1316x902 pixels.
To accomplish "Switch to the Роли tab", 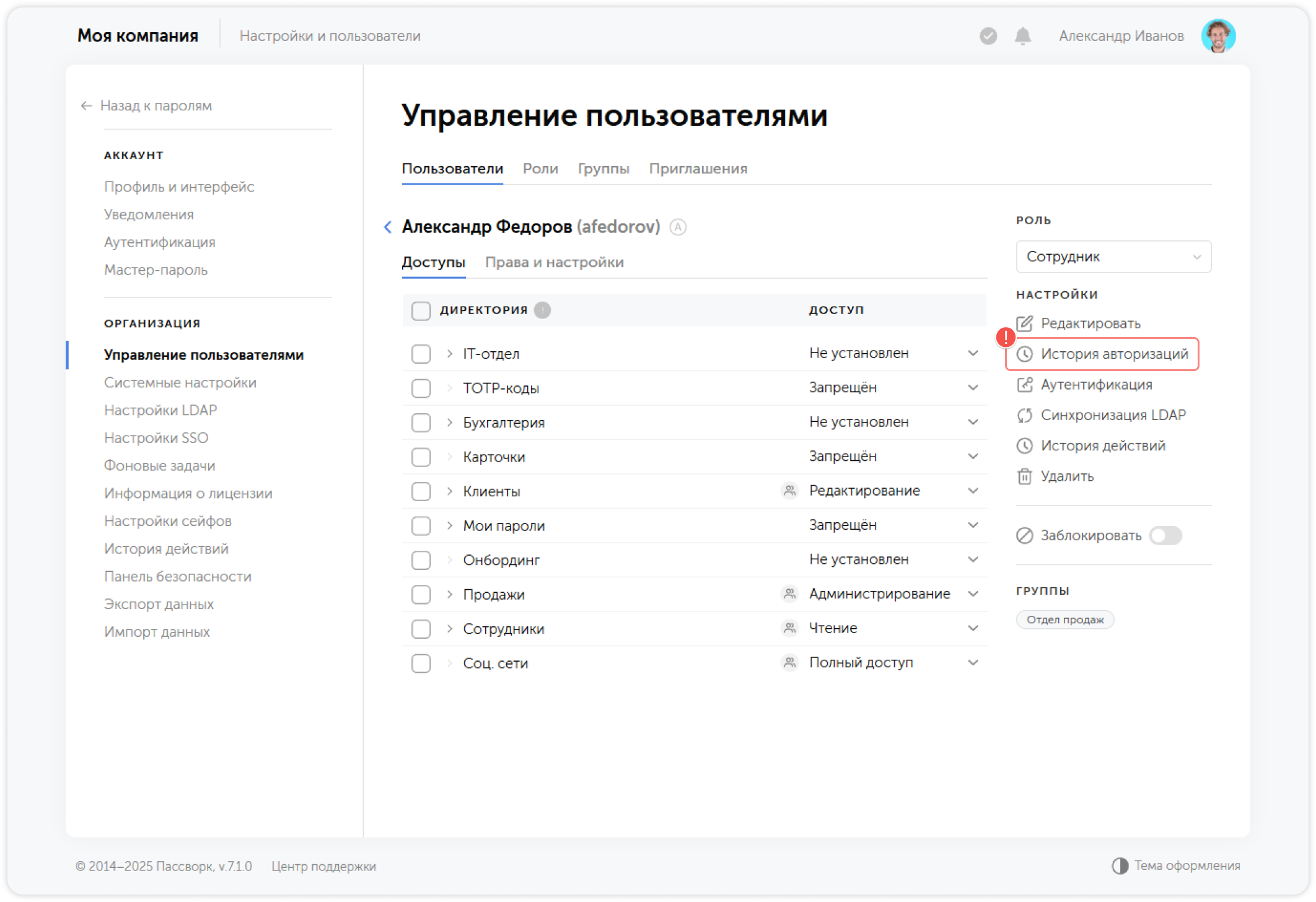I will coord(540,168).
